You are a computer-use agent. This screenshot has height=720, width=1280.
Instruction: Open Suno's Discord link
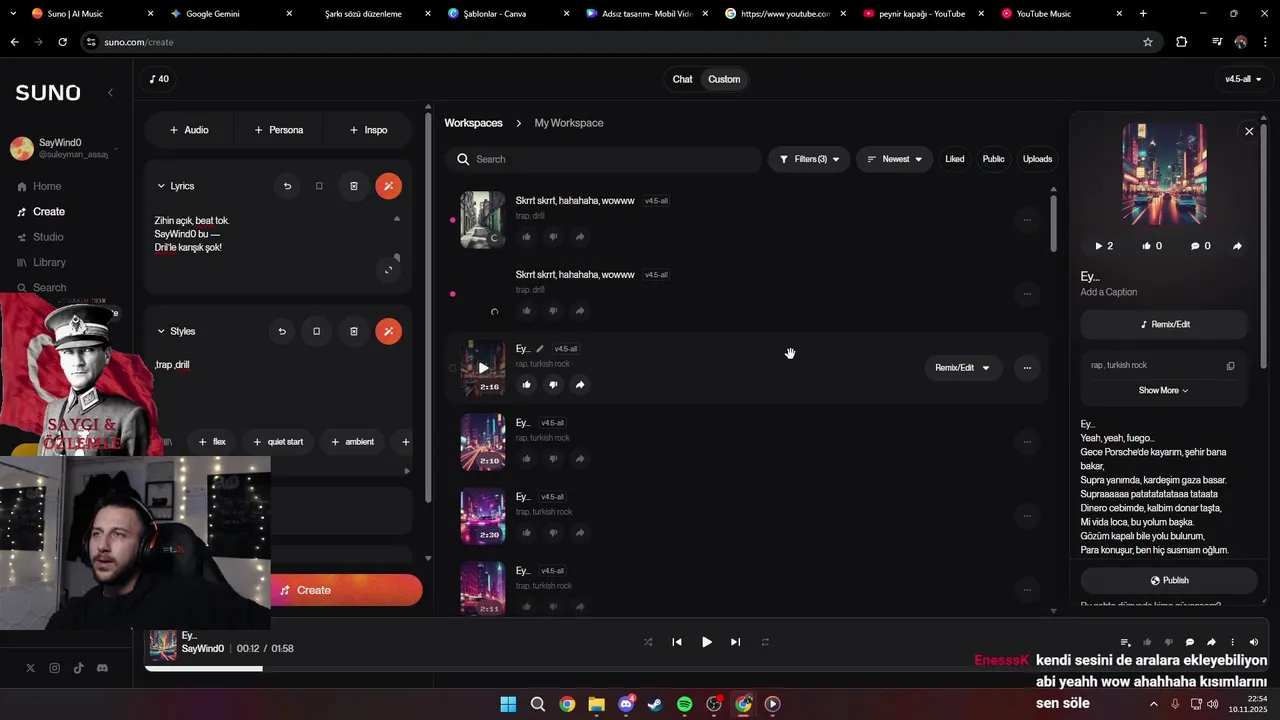pyautogui.click(x=102, y=668)
